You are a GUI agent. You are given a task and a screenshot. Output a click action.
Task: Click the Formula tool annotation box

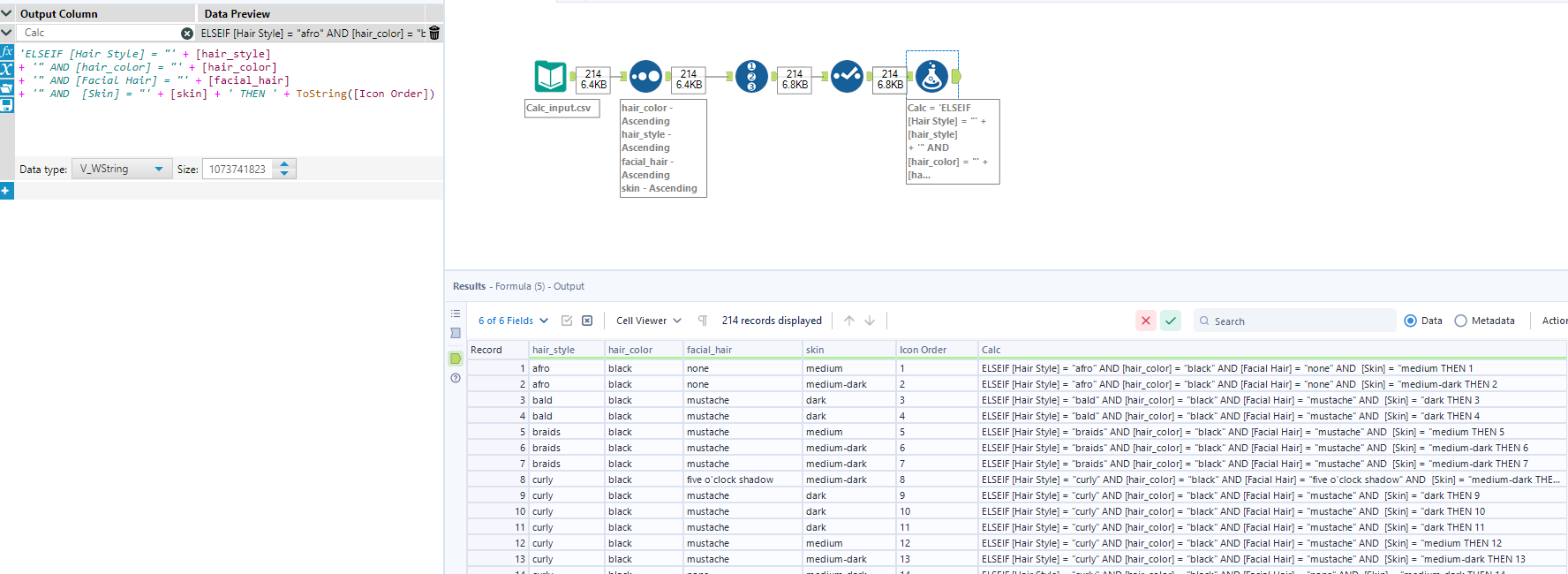(953, 141)
